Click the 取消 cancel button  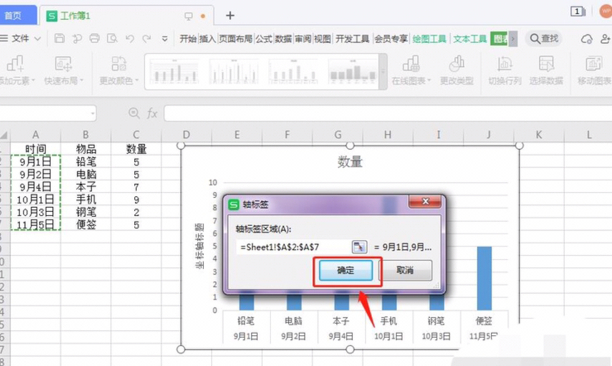(405, 270)
